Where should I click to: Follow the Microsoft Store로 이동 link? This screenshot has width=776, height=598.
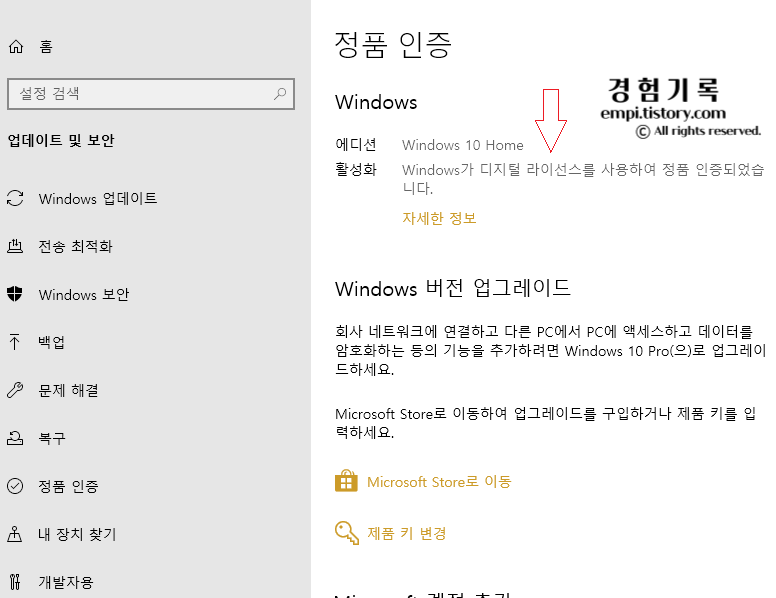click(439, 481)
